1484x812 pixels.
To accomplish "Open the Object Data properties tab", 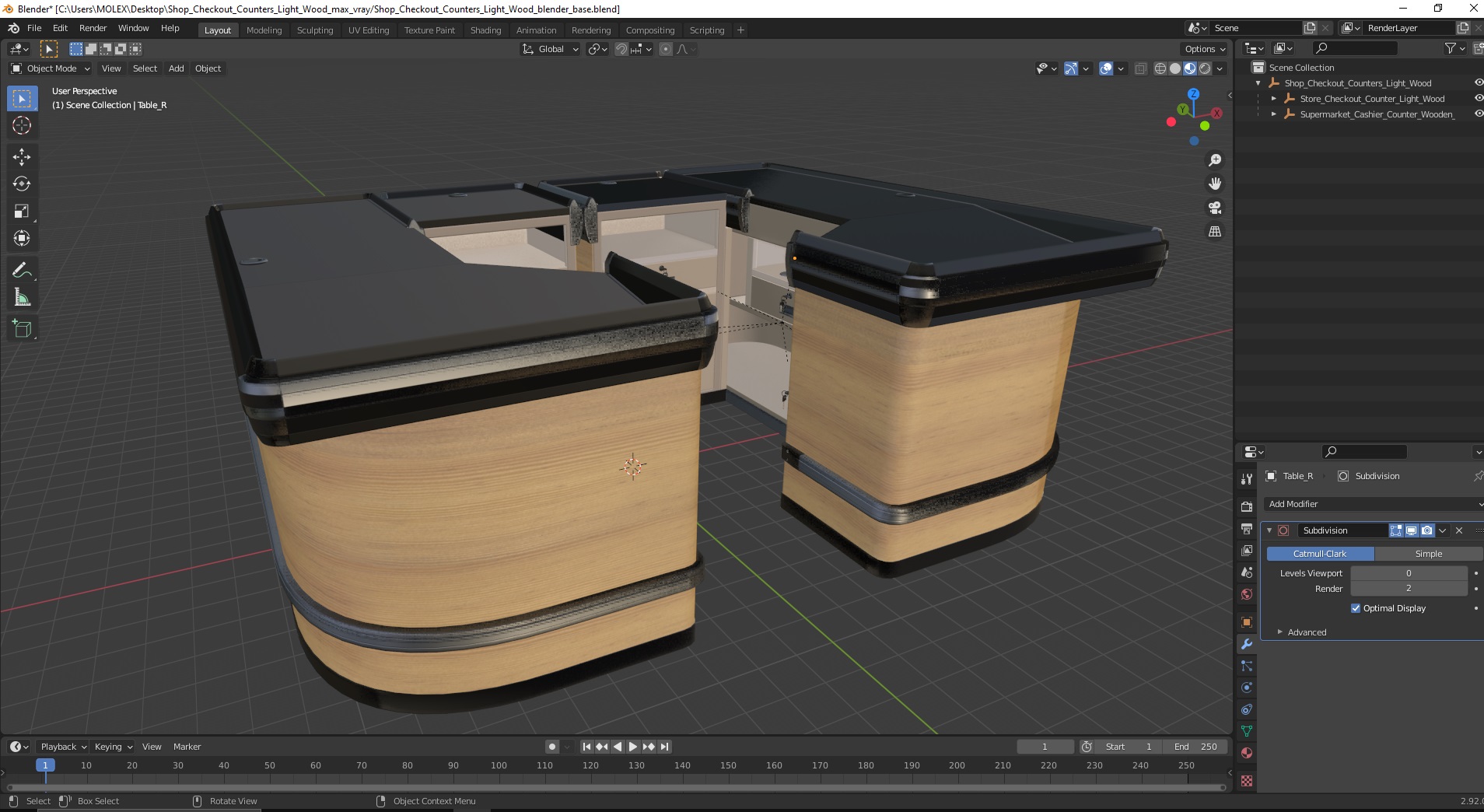I will point(1247,731).
